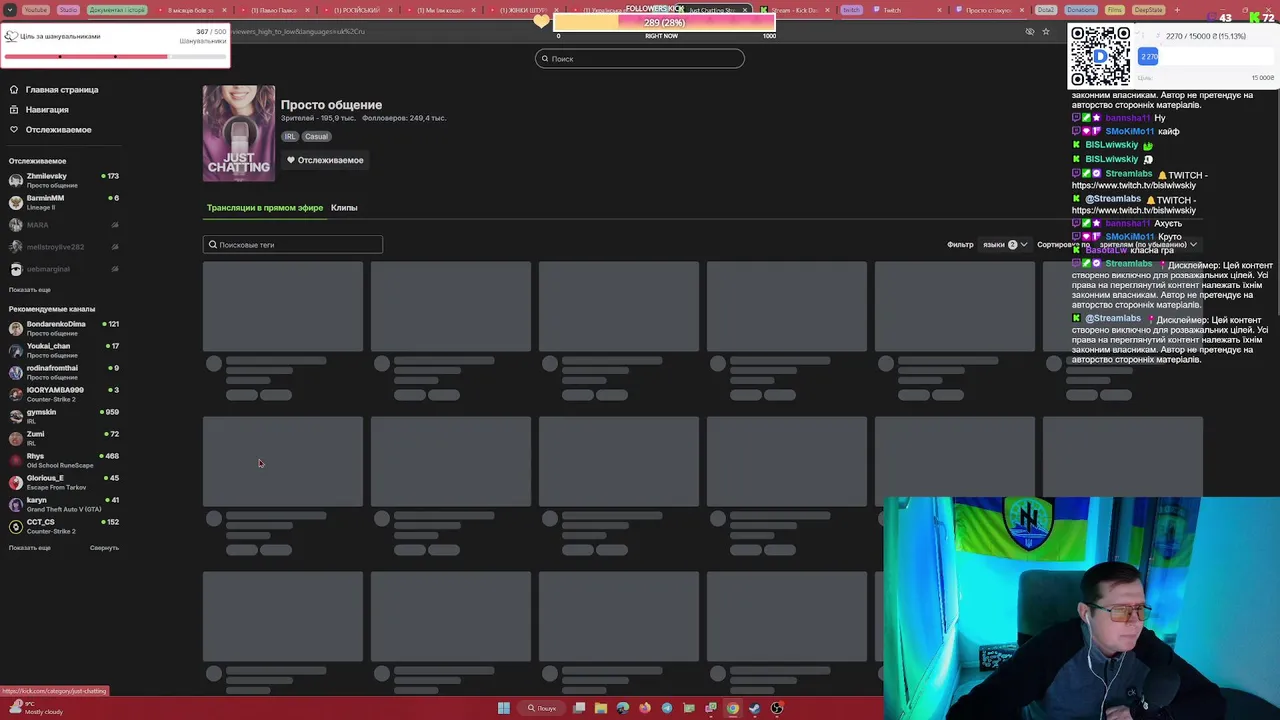Open the BarminMM channel avatar
The image size is (1280, 720).
[16, 202]
